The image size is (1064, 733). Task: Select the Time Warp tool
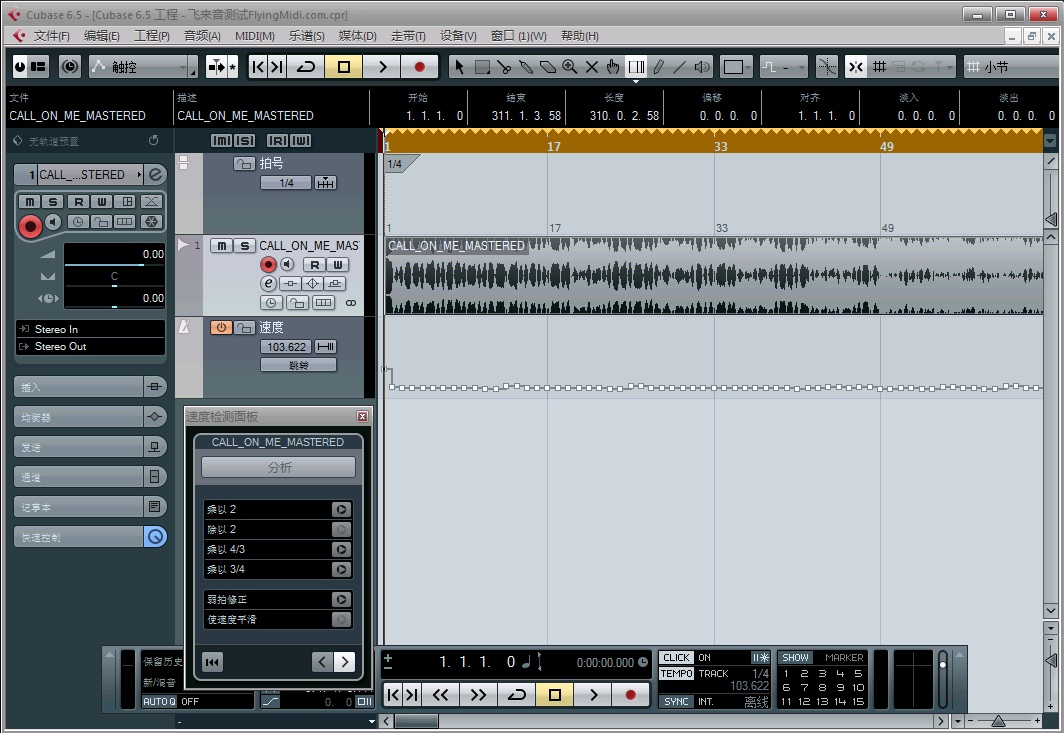point(636,67)
